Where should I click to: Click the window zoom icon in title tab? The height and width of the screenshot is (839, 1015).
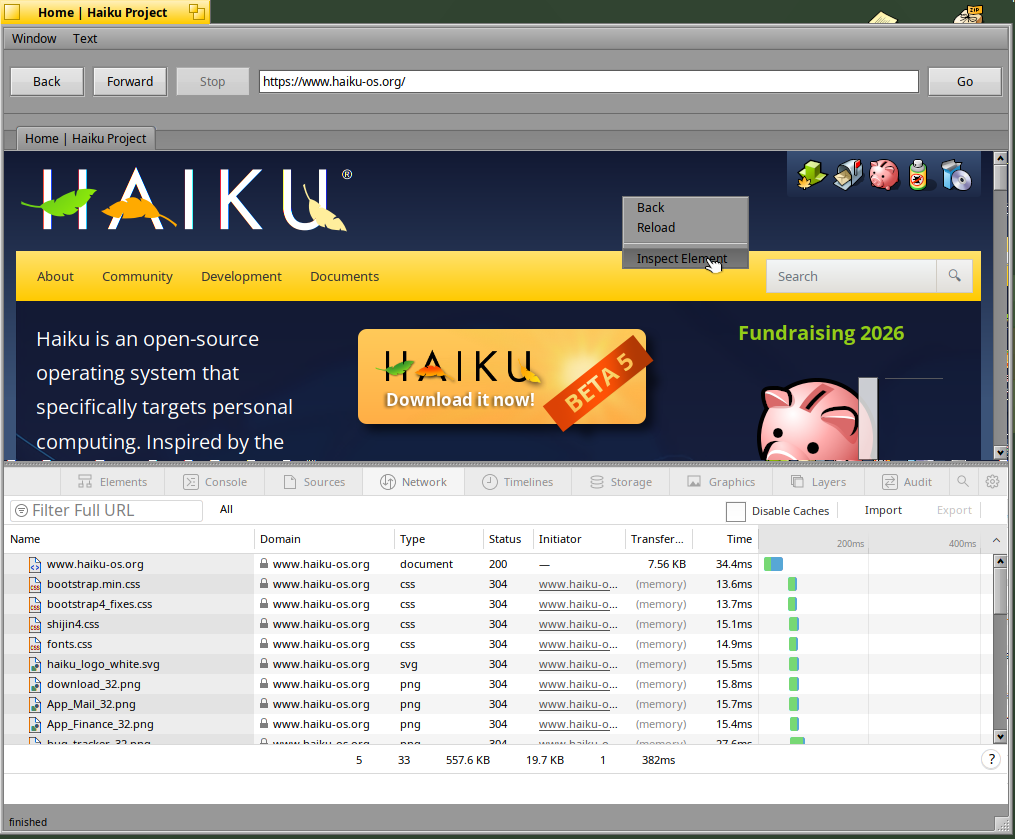pyautogui.click(x=197, y=12)
